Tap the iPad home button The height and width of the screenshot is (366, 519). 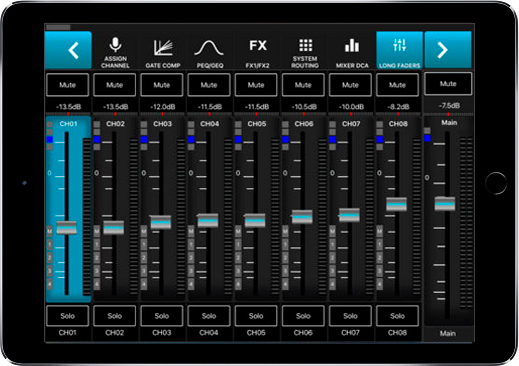click(x=496, y=183)
